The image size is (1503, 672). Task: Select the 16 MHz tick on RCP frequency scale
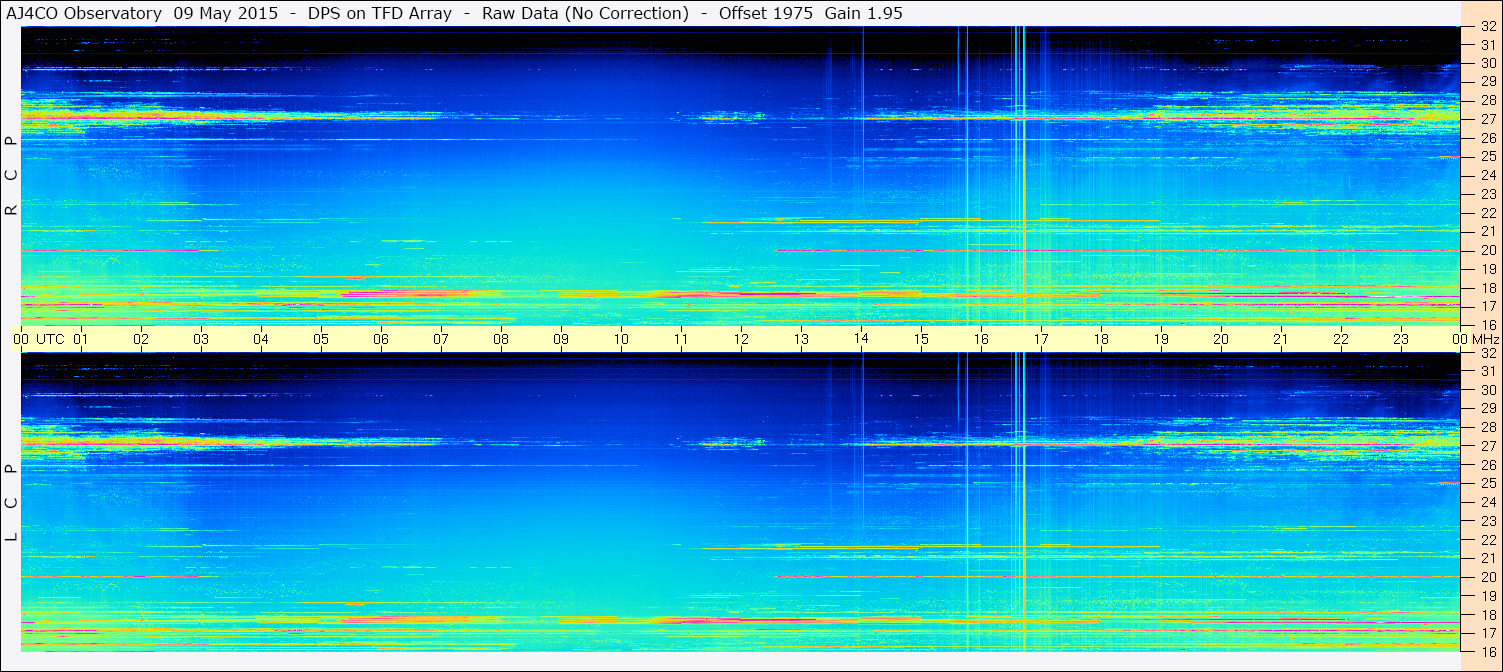(1488, 324)
